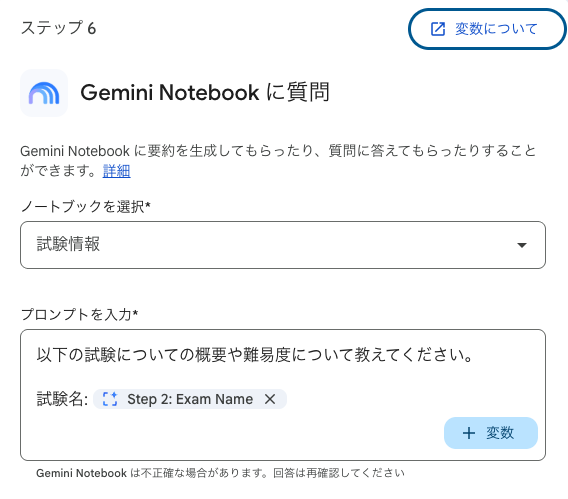Place cursor after 試験名: label in prompt
568x499 pixels.
(90, 399)
